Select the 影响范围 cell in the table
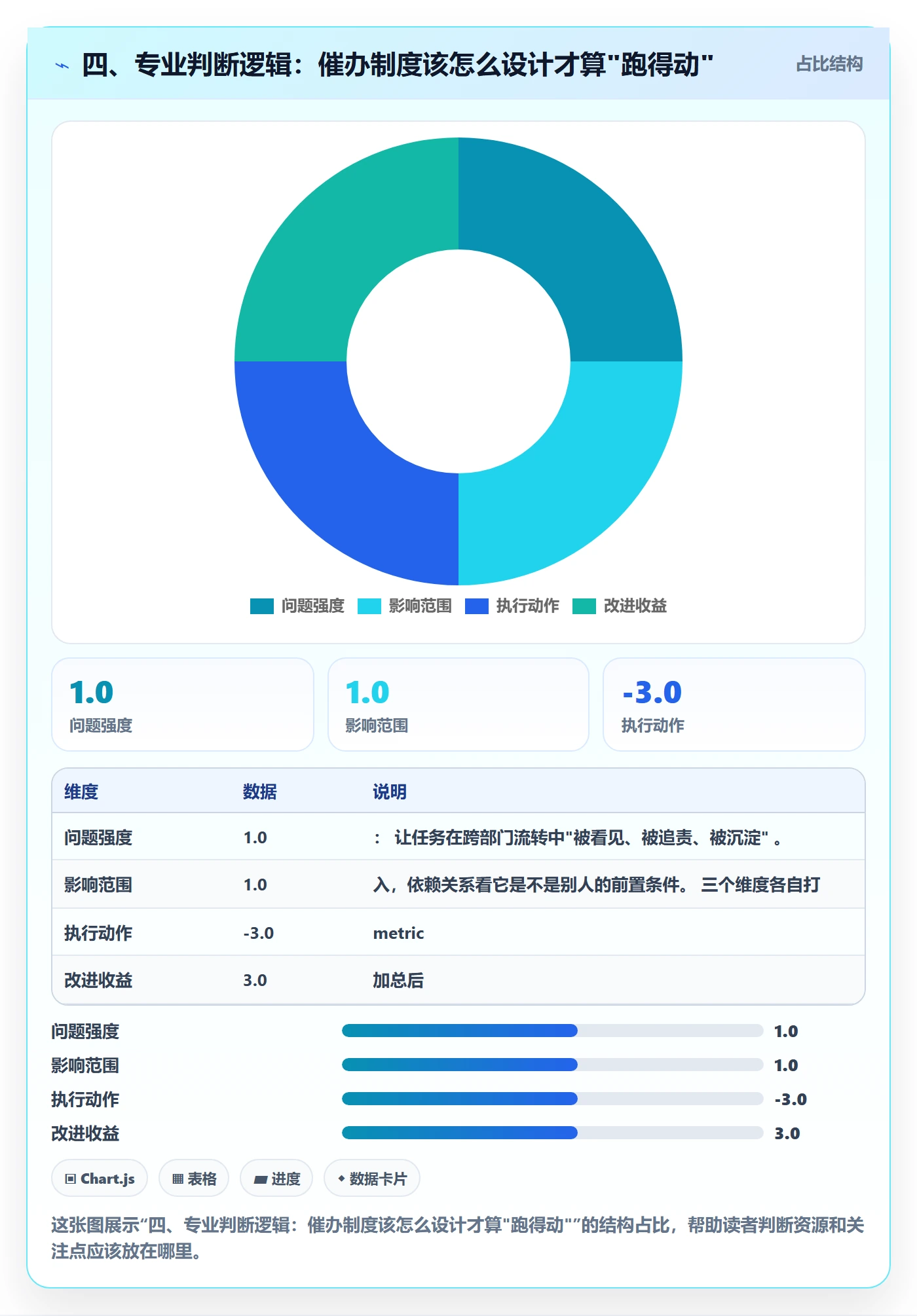The image size is (917, 1316). (98, 885)
